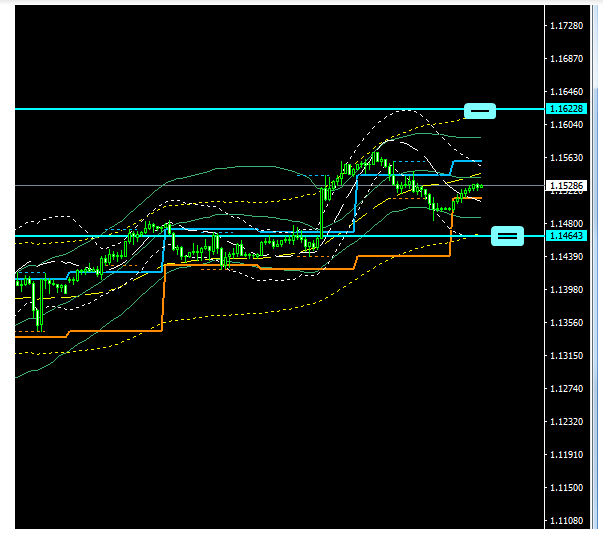The width and height of the screenshot is (603, 536).
Task: Click the 1.15630 price axis label
Action: click(x=566, y=158)
